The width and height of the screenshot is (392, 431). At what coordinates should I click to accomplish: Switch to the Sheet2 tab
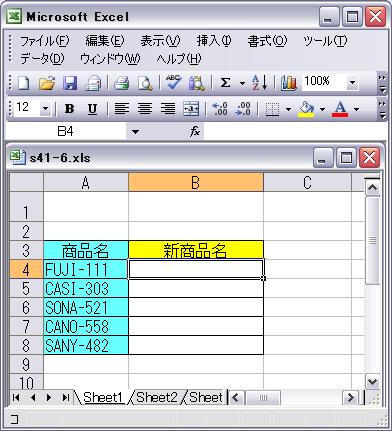click(156, 397)
